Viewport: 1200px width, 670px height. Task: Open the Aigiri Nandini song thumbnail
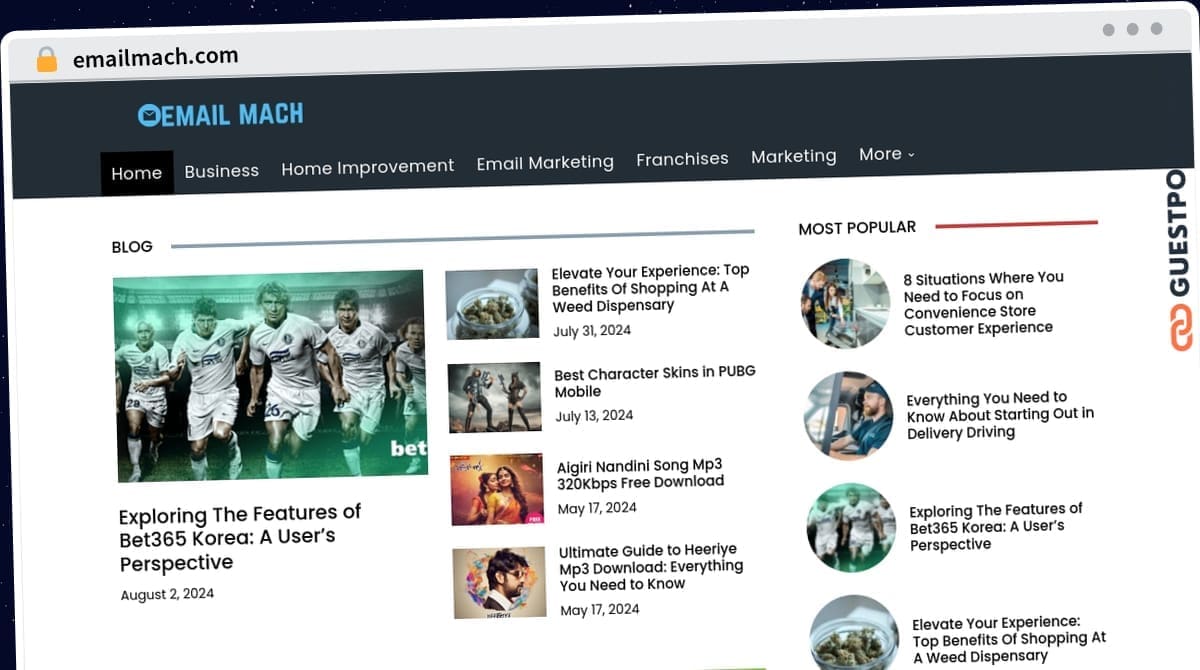click(497, 490)
